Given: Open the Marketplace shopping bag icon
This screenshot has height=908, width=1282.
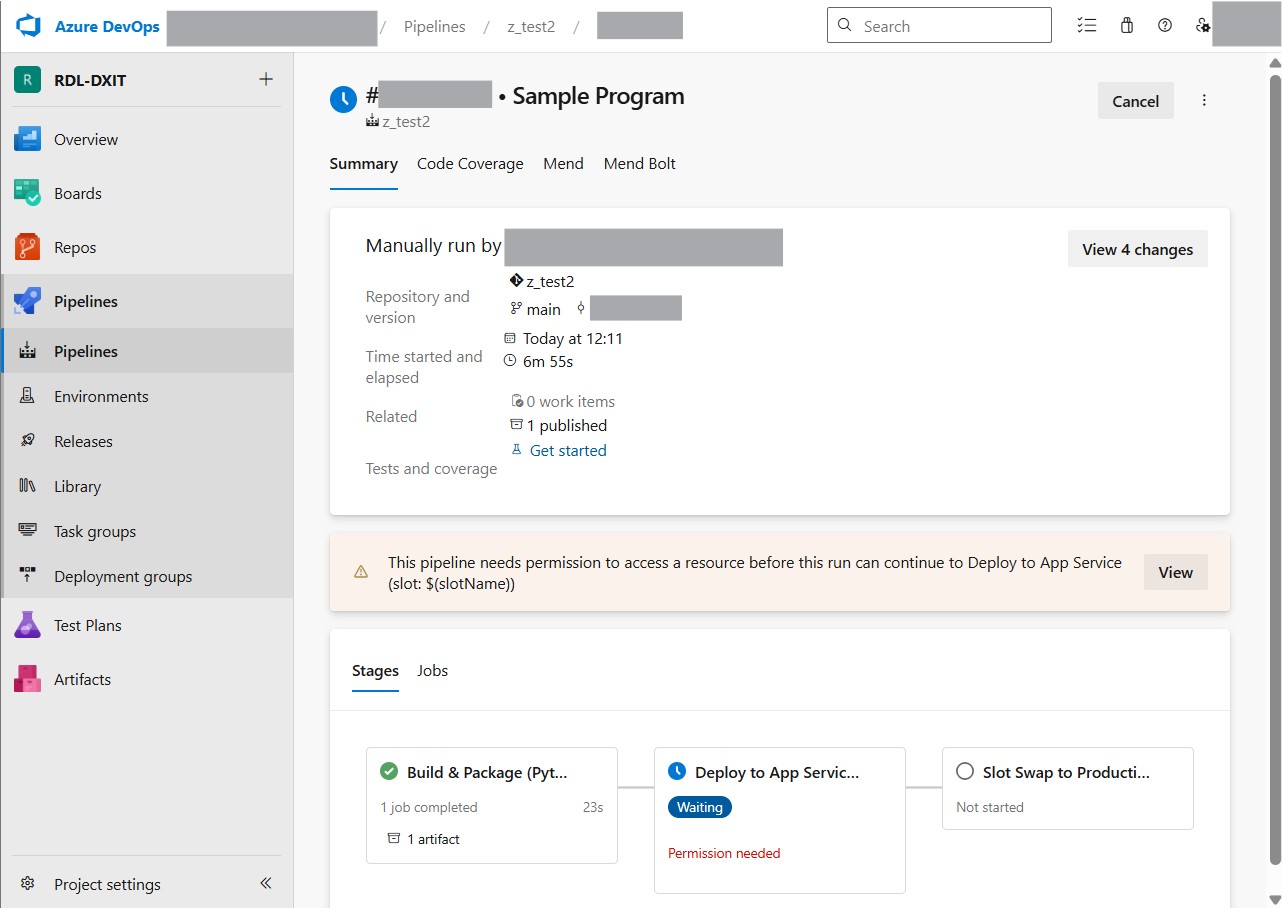Looking at the screenshot, I should point(1127,26).
